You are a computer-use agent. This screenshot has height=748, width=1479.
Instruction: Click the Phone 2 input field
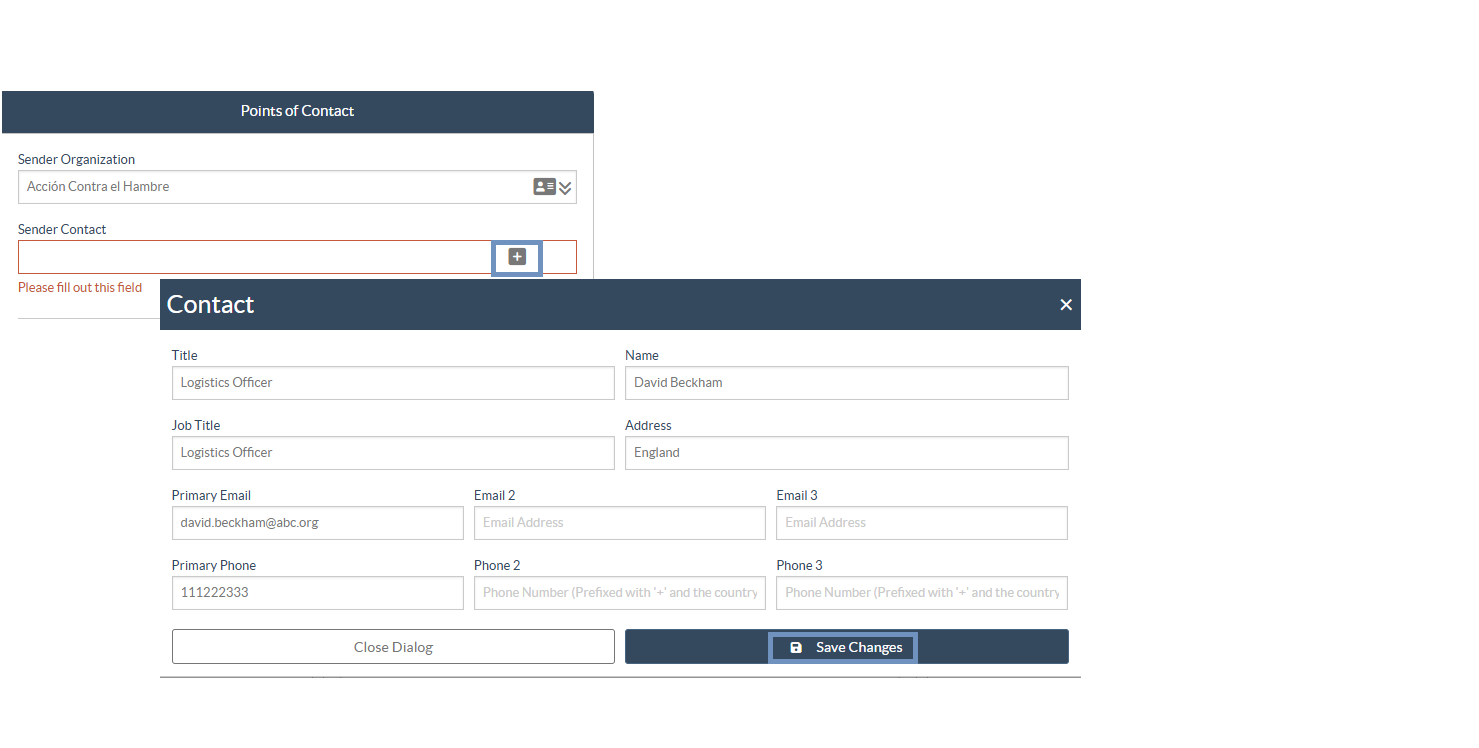(x=619, y=593)
